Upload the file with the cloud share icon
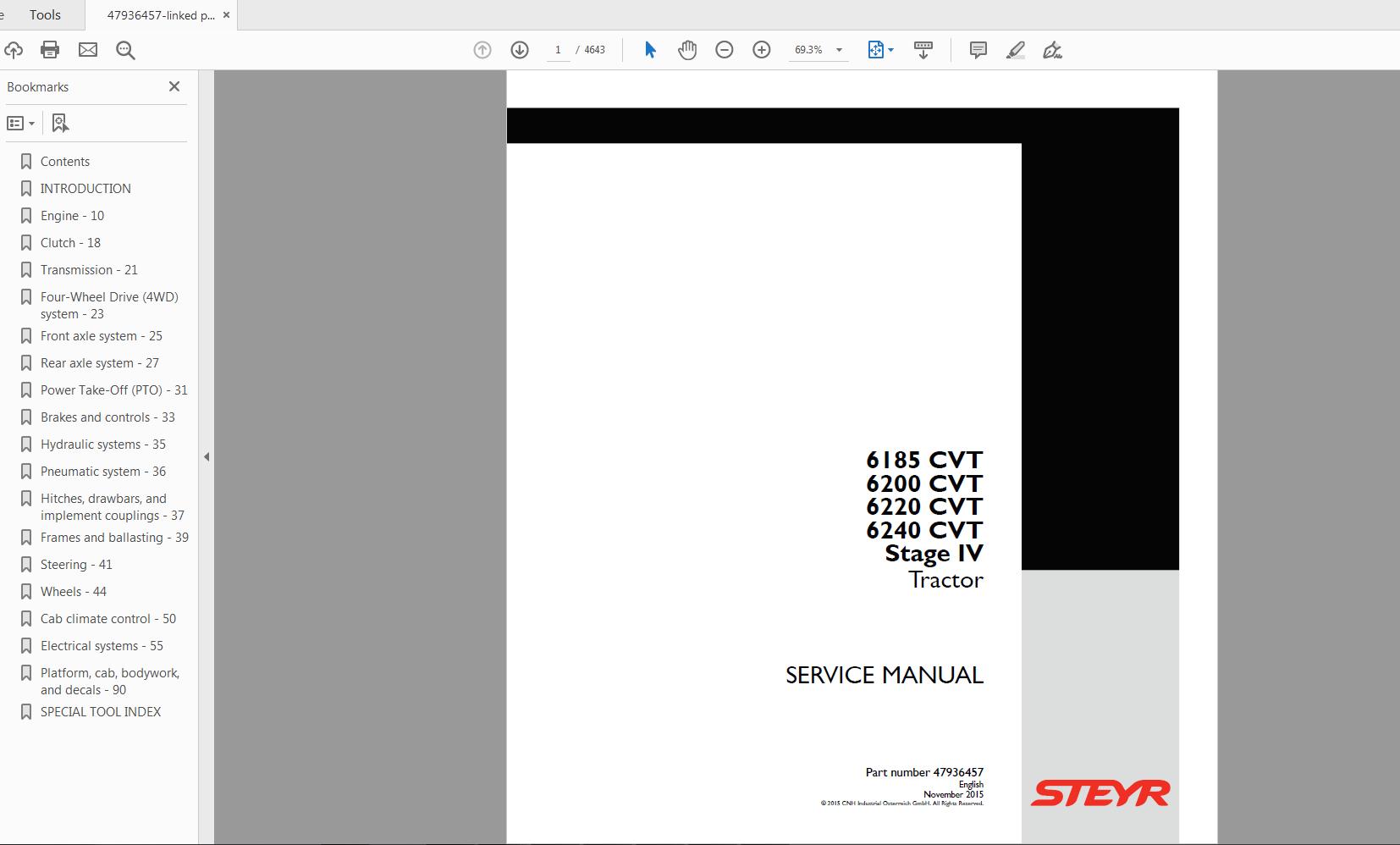The height and width of the screenshot is (845, 1400). (x=14, y=49)
